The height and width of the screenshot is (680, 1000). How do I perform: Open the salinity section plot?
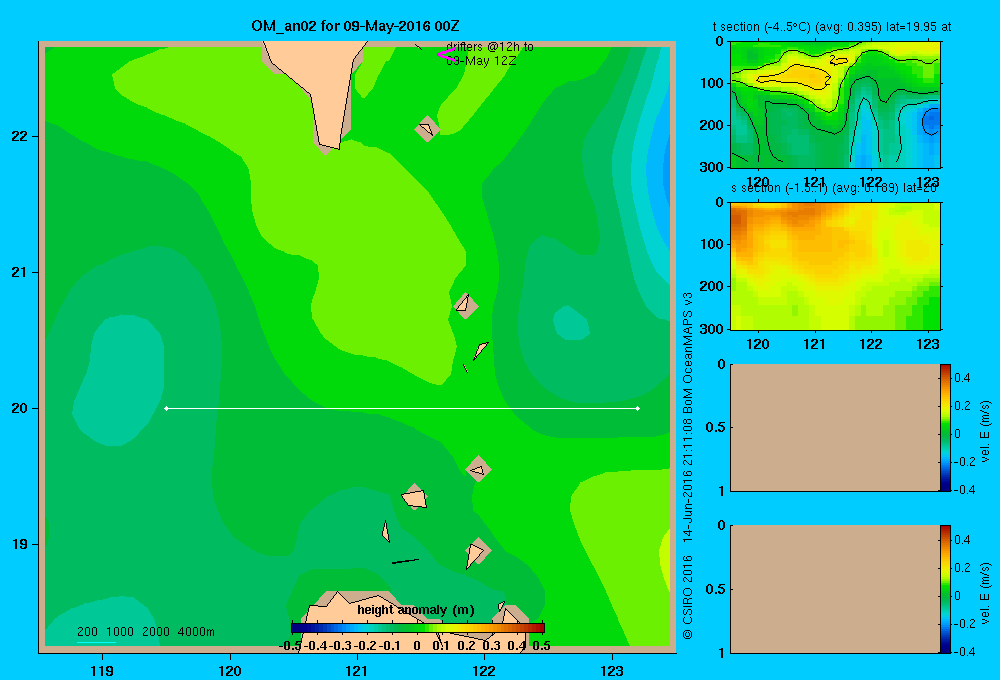[x=835, y=266]
